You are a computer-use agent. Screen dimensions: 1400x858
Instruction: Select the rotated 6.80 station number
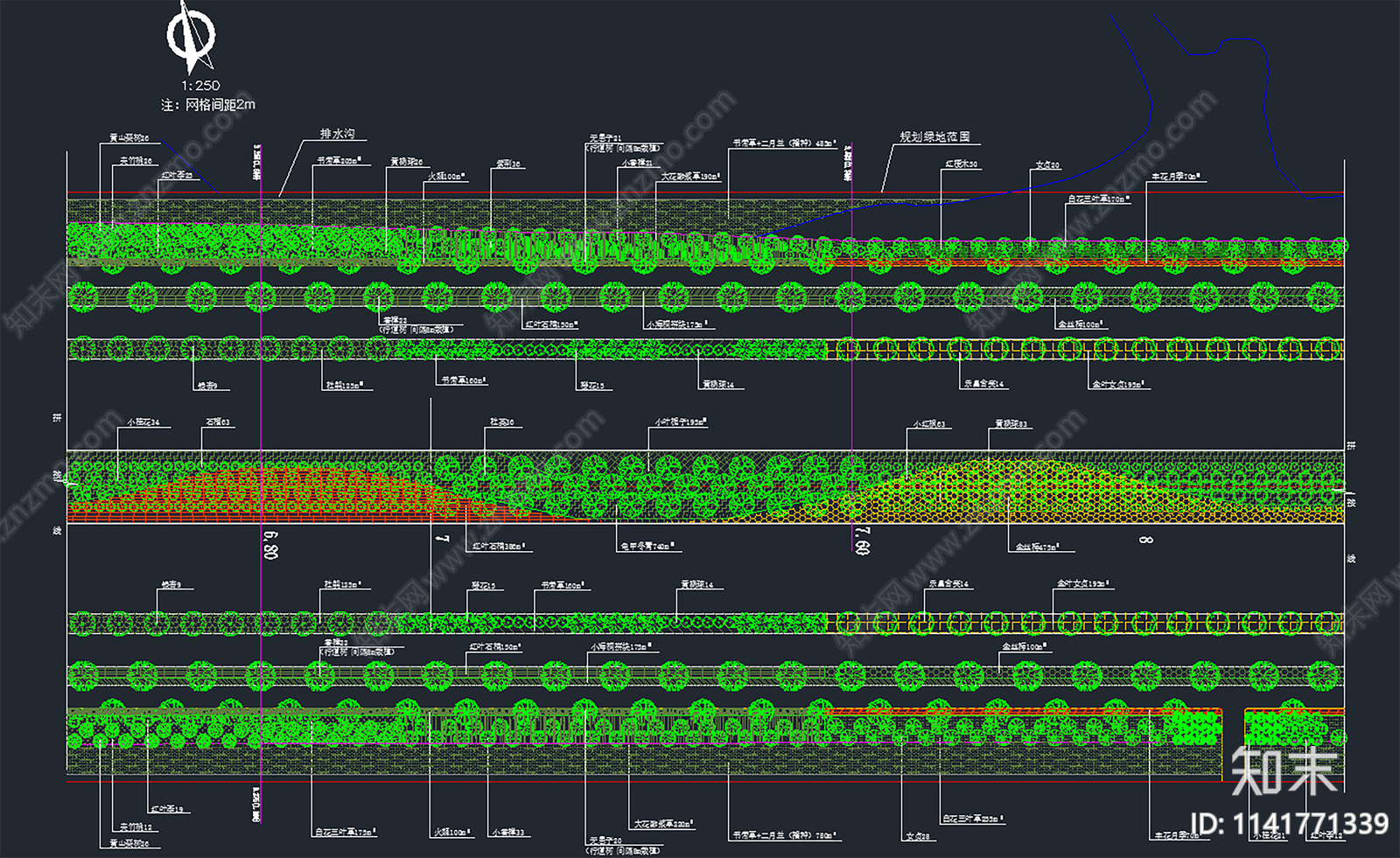[270, 544]
